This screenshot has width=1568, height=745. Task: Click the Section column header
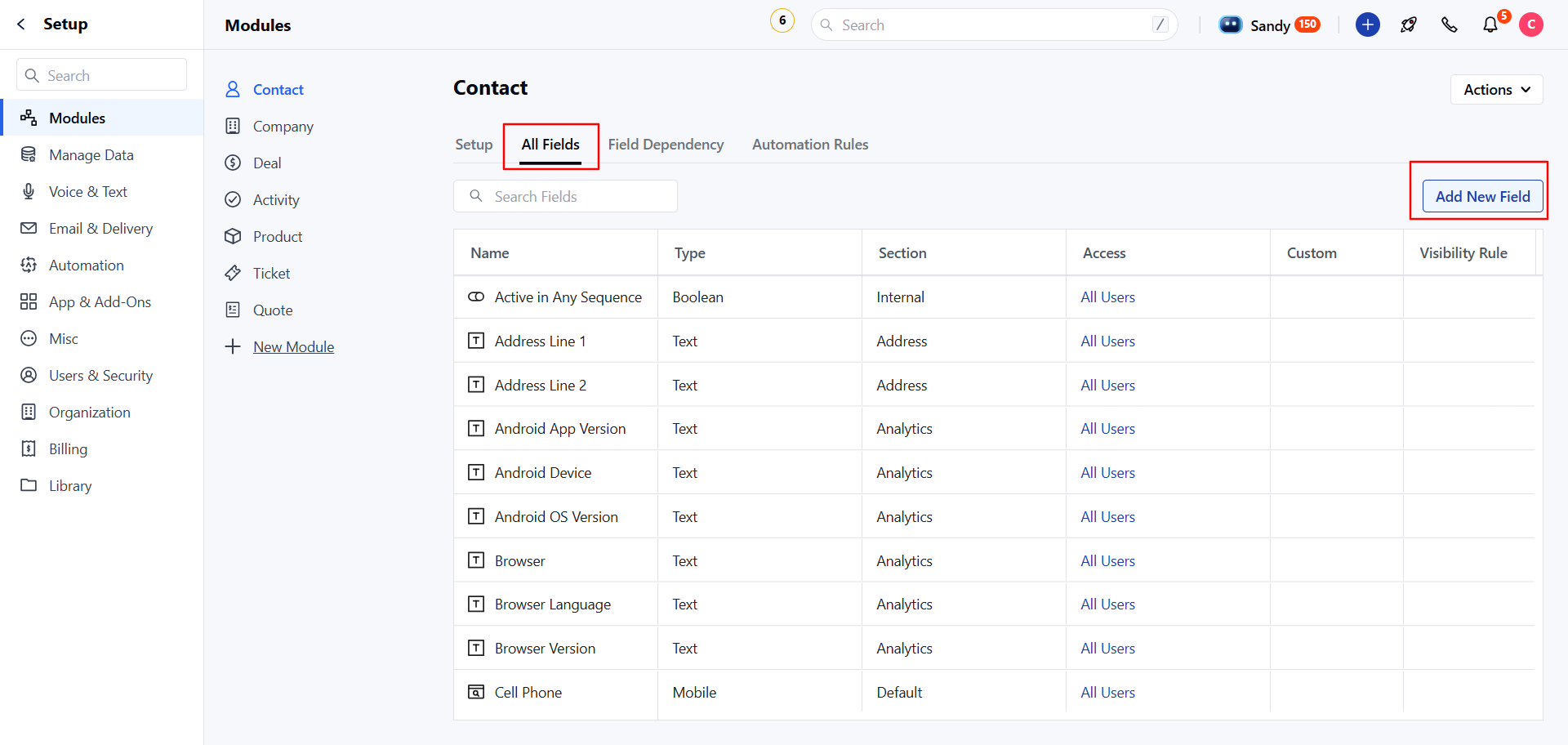point(902,252)
